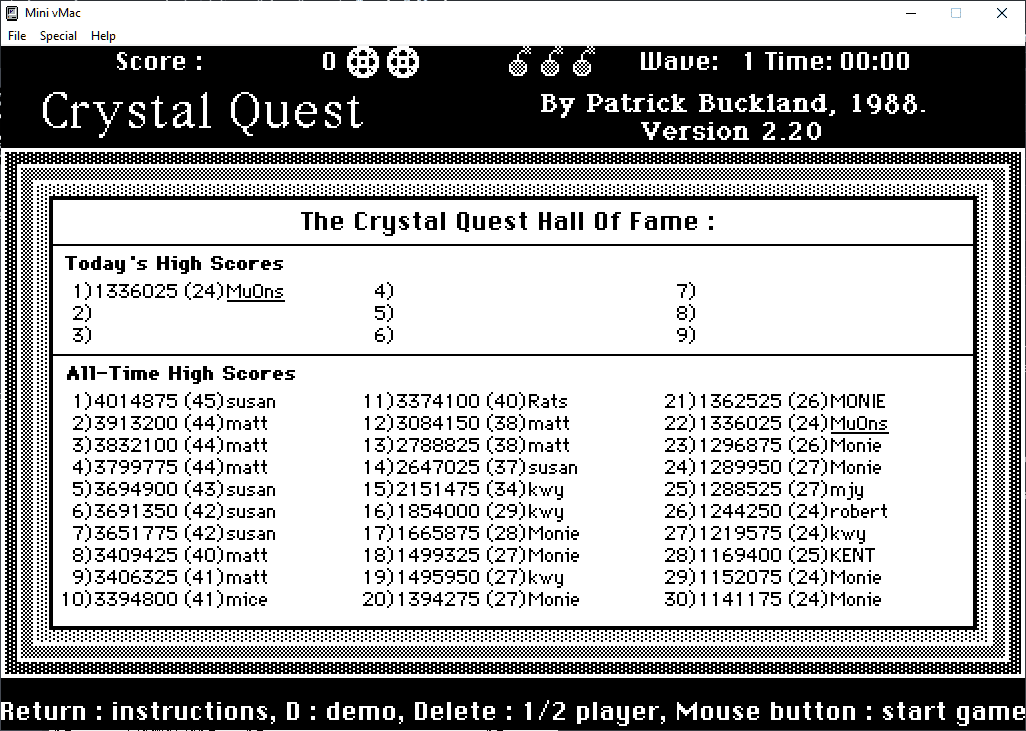Click all-time entry 22) 1336025 MuOns
1026x731 pixels.
coord(776,423)
